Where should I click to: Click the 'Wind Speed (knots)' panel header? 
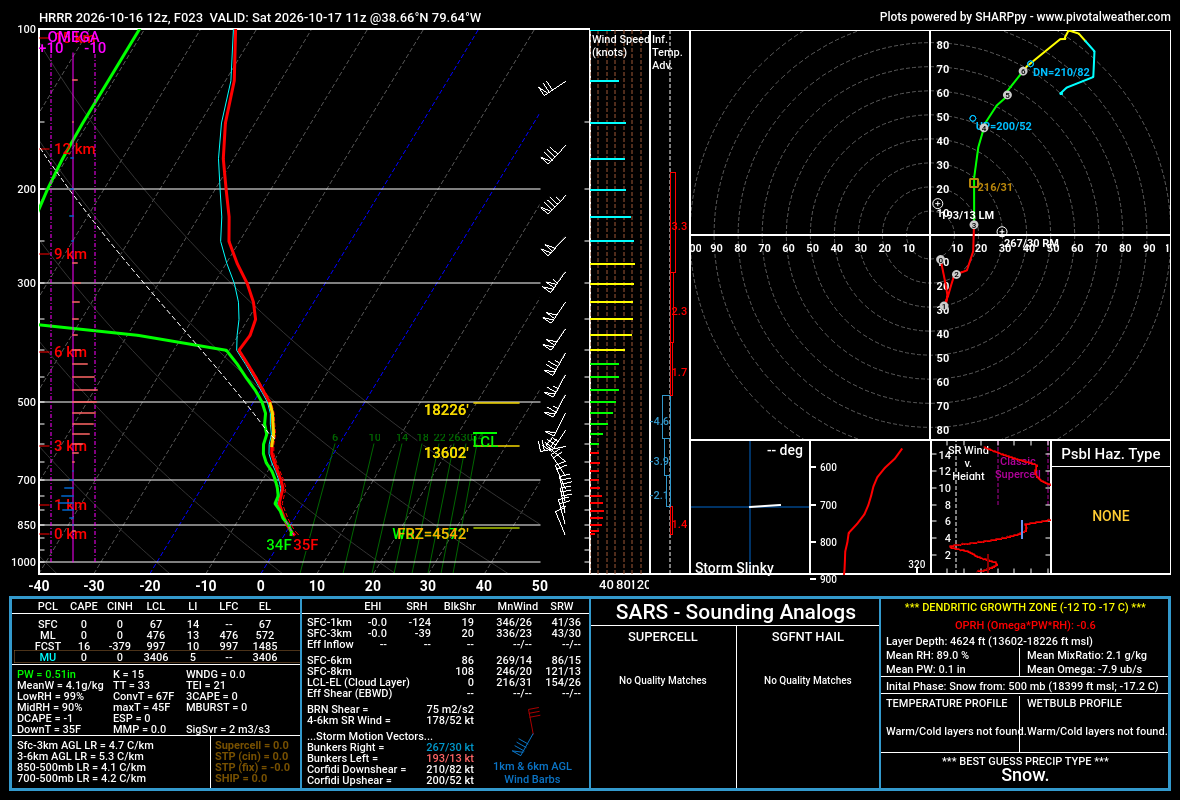619,45
